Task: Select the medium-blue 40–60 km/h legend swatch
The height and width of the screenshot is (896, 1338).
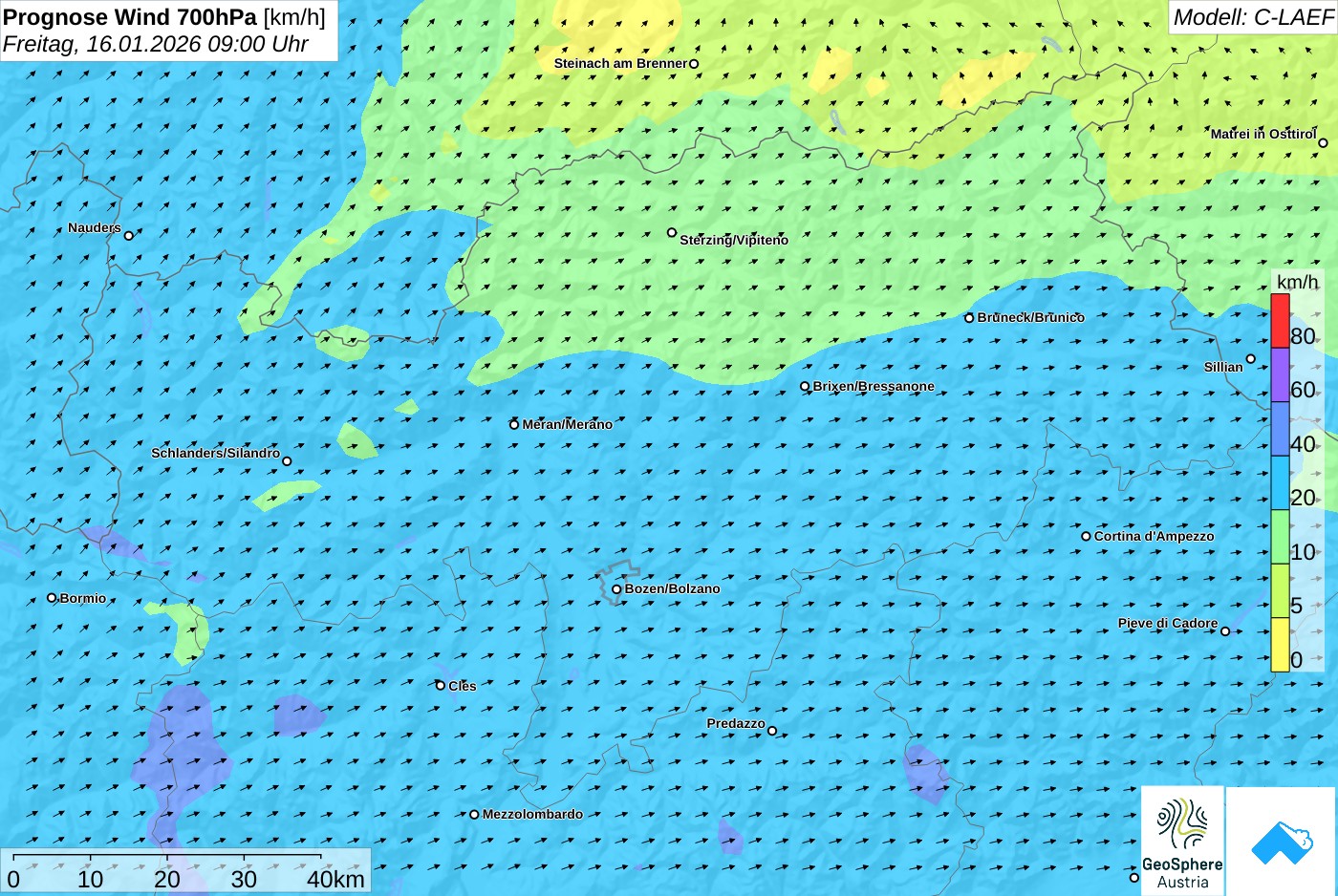Action: 1280,429
